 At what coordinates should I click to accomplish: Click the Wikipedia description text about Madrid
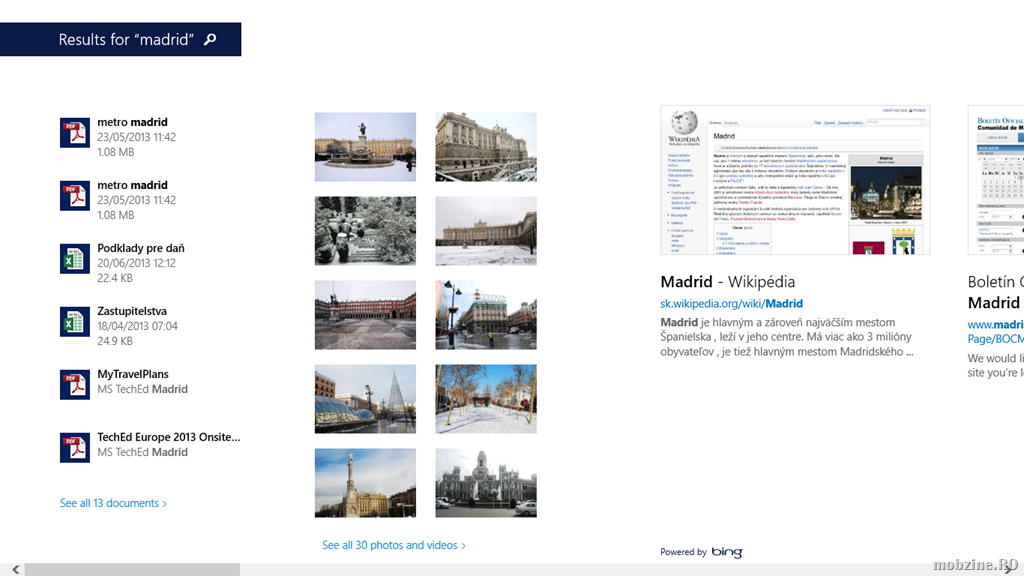[786, 337]
